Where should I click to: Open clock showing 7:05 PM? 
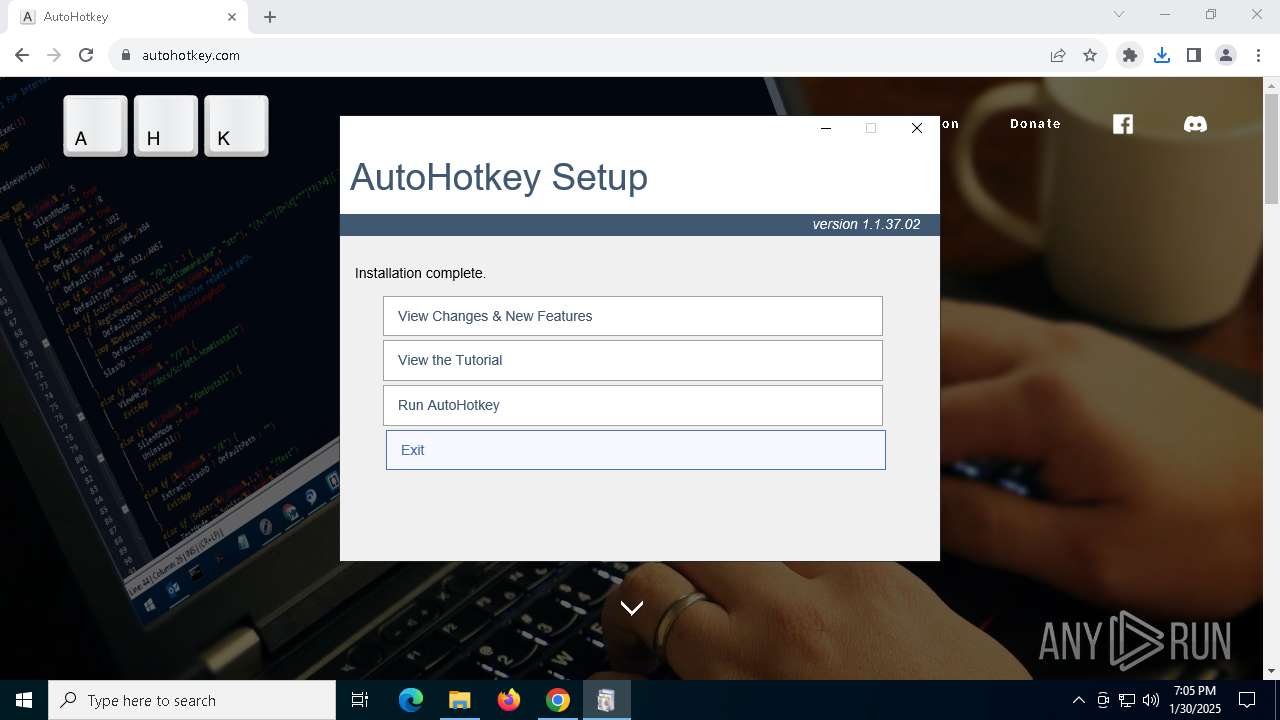coord(1195,700)
